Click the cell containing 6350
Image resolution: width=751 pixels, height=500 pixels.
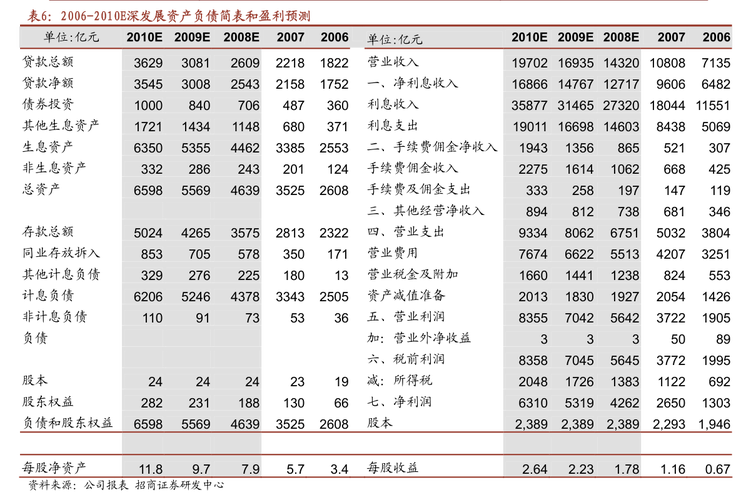148,148
